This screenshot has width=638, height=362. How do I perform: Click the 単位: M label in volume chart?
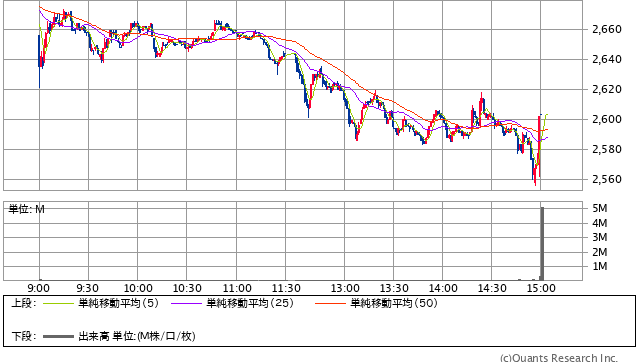tap(26, 209)
